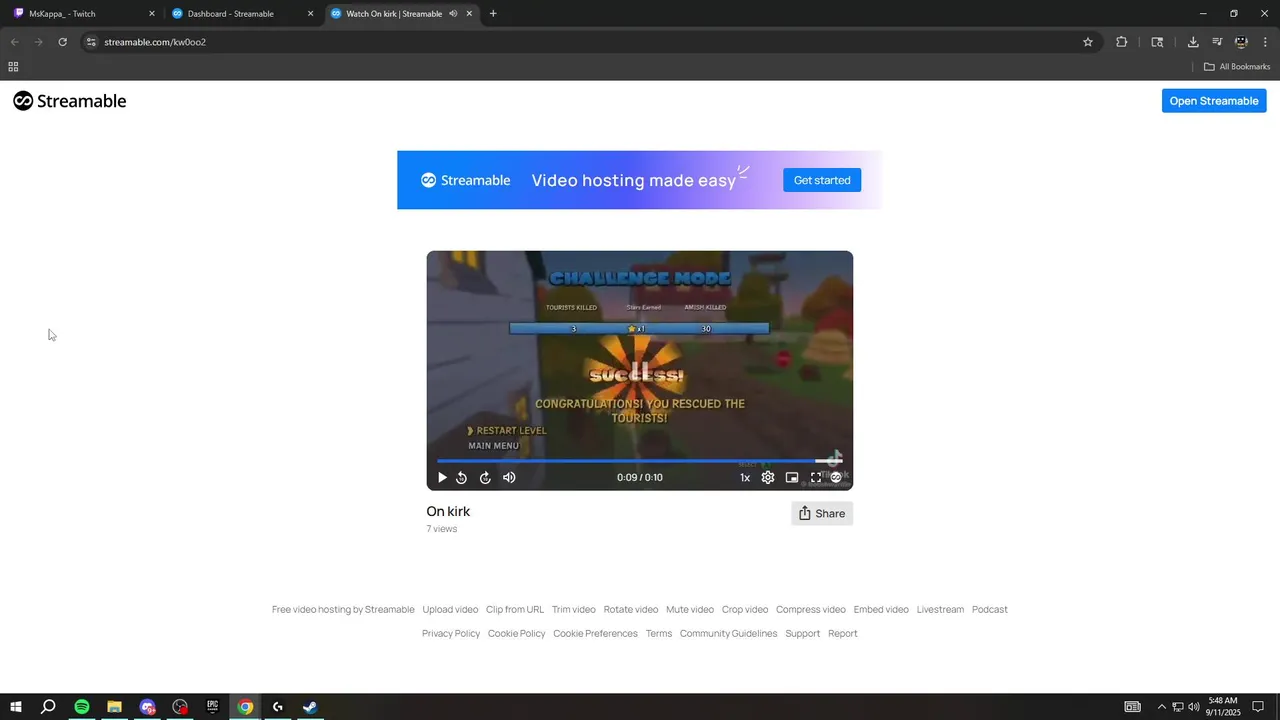The height and width of the screenshot is (720, 1280).
Task: Click Get started on the banner
Action: tap(822, 180)
